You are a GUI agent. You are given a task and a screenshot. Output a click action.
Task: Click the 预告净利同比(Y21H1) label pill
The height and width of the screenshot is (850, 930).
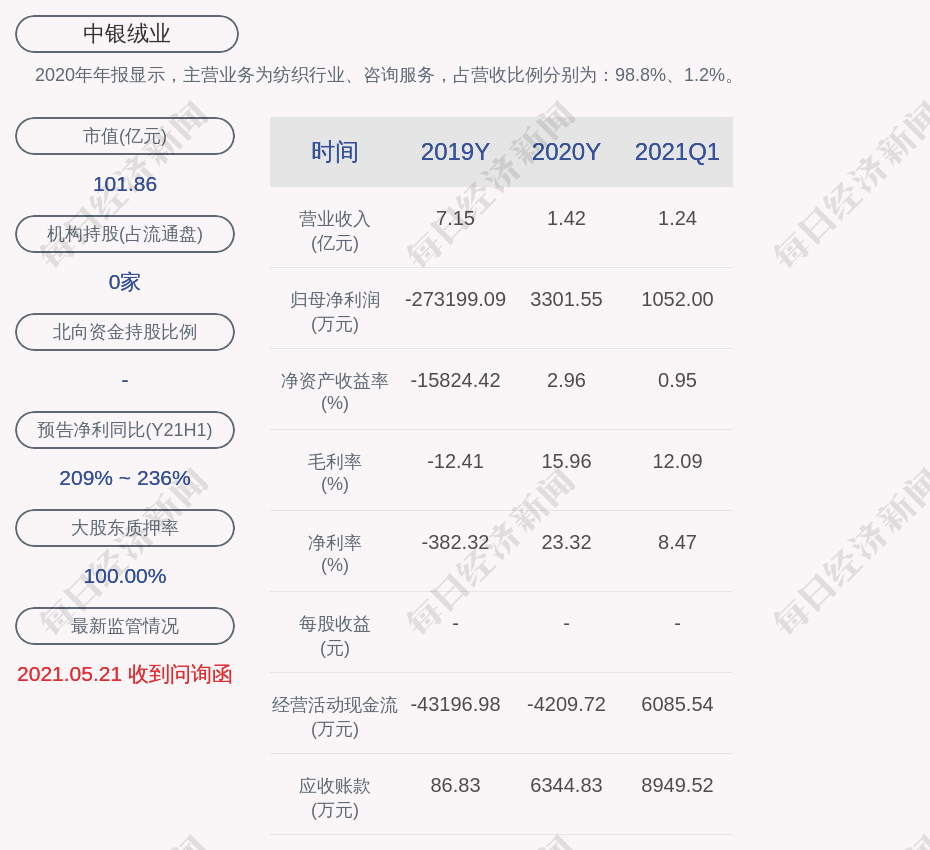125,429
